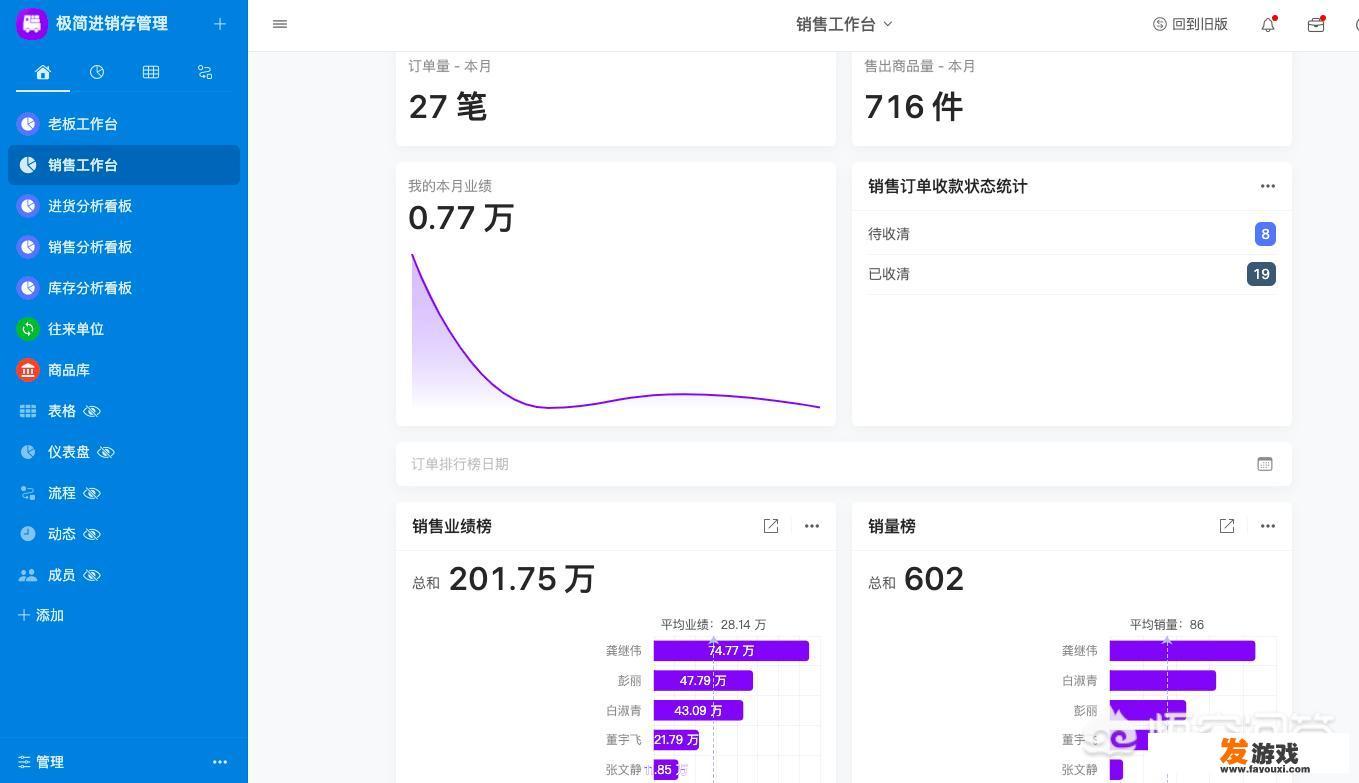Click the 往来单位 green icon
1359x783 pixels.
click(28, 329)
